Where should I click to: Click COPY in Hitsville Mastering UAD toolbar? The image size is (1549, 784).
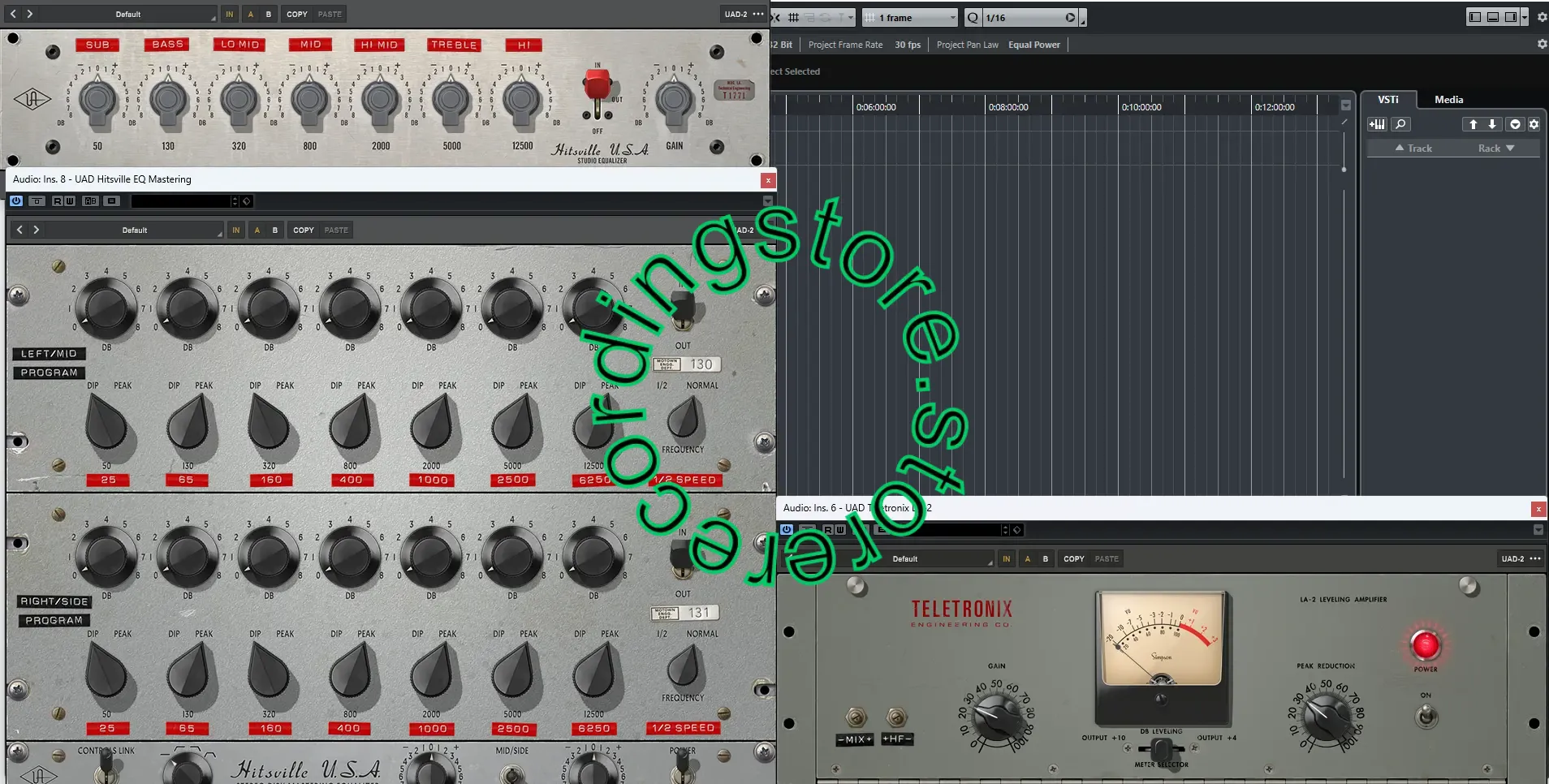tap(304, 230)
